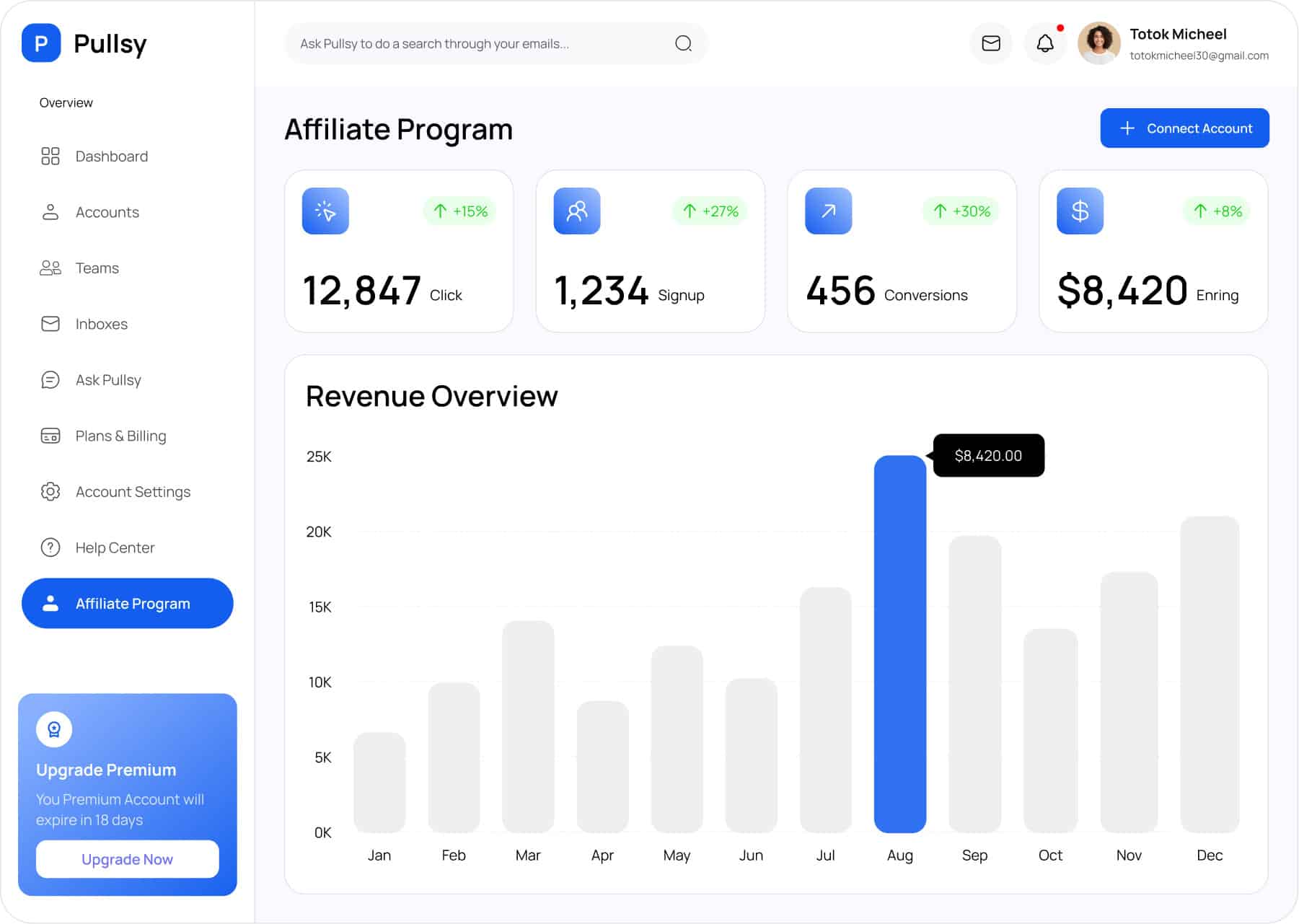This screenshot has width=1299, height=924.
Task: Click the Connect Account button
Action: click(1184, 128)
